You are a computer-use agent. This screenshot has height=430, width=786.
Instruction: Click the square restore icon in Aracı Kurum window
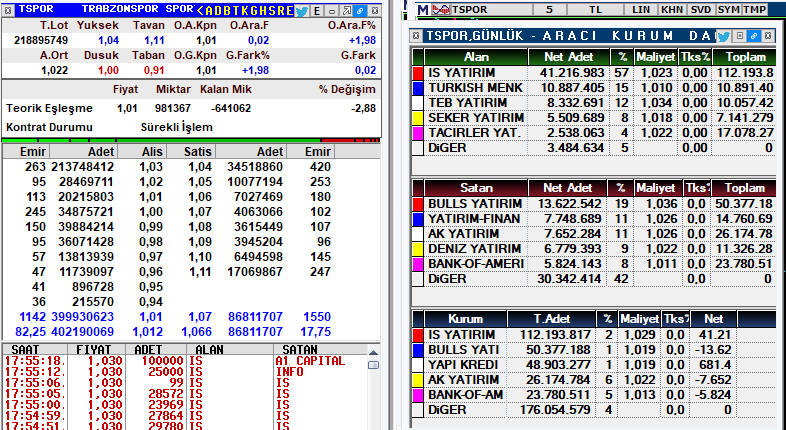point(739,36)
